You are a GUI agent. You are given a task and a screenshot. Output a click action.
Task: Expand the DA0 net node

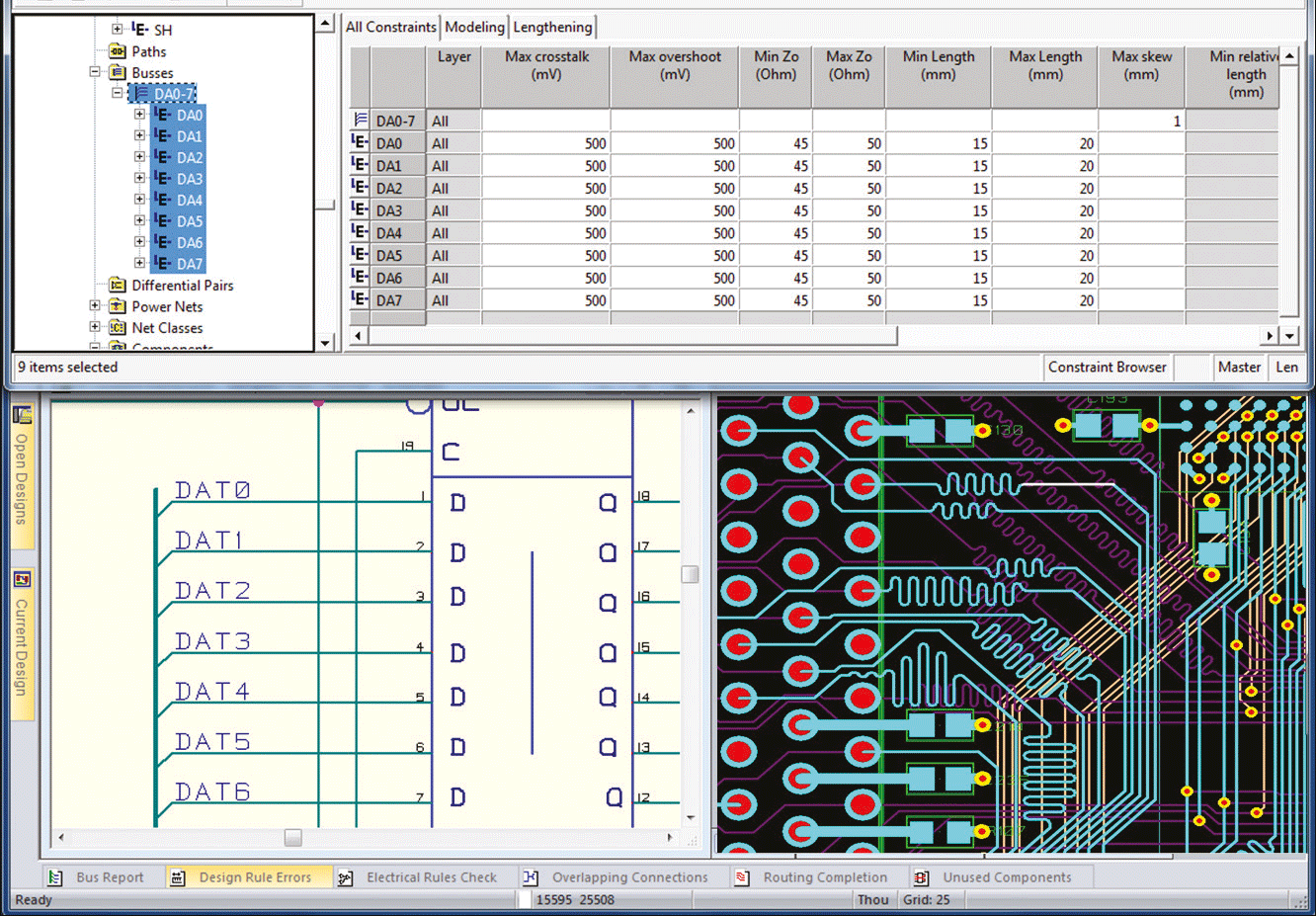point(139,115)
